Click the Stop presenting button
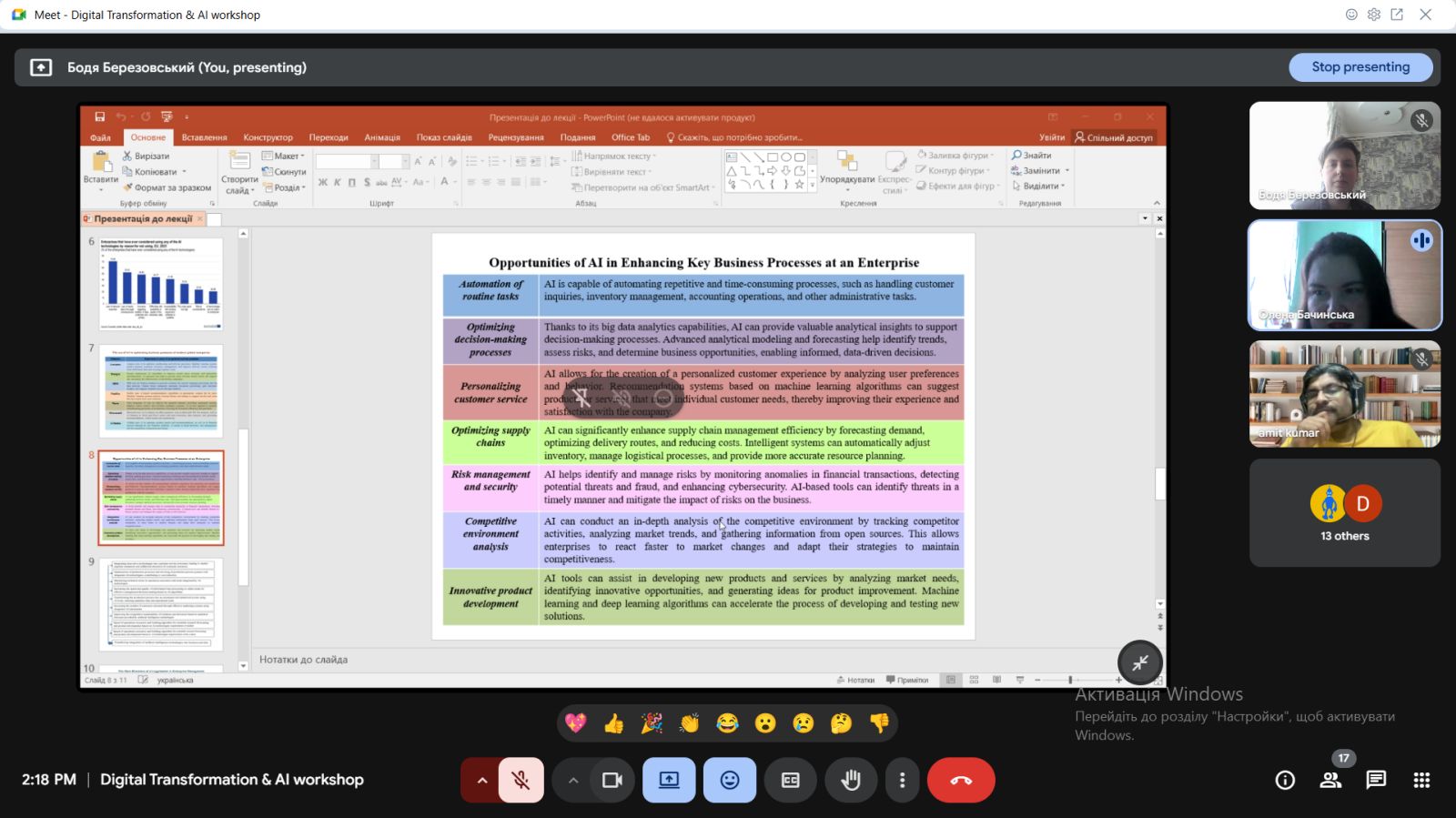Screen dimensions: 1456x818 pos(1360,67)
